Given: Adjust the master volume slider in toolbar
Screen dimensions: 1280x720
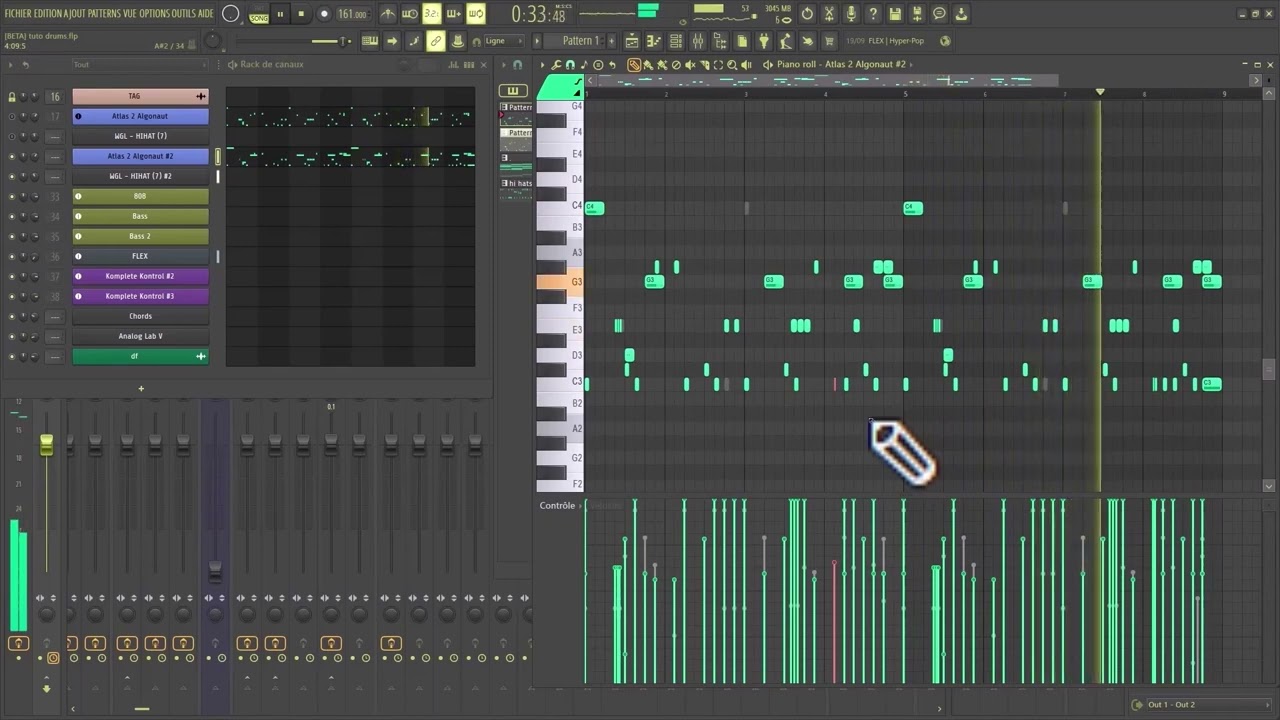Looking at the screenshot, I should tap(295, 41).
